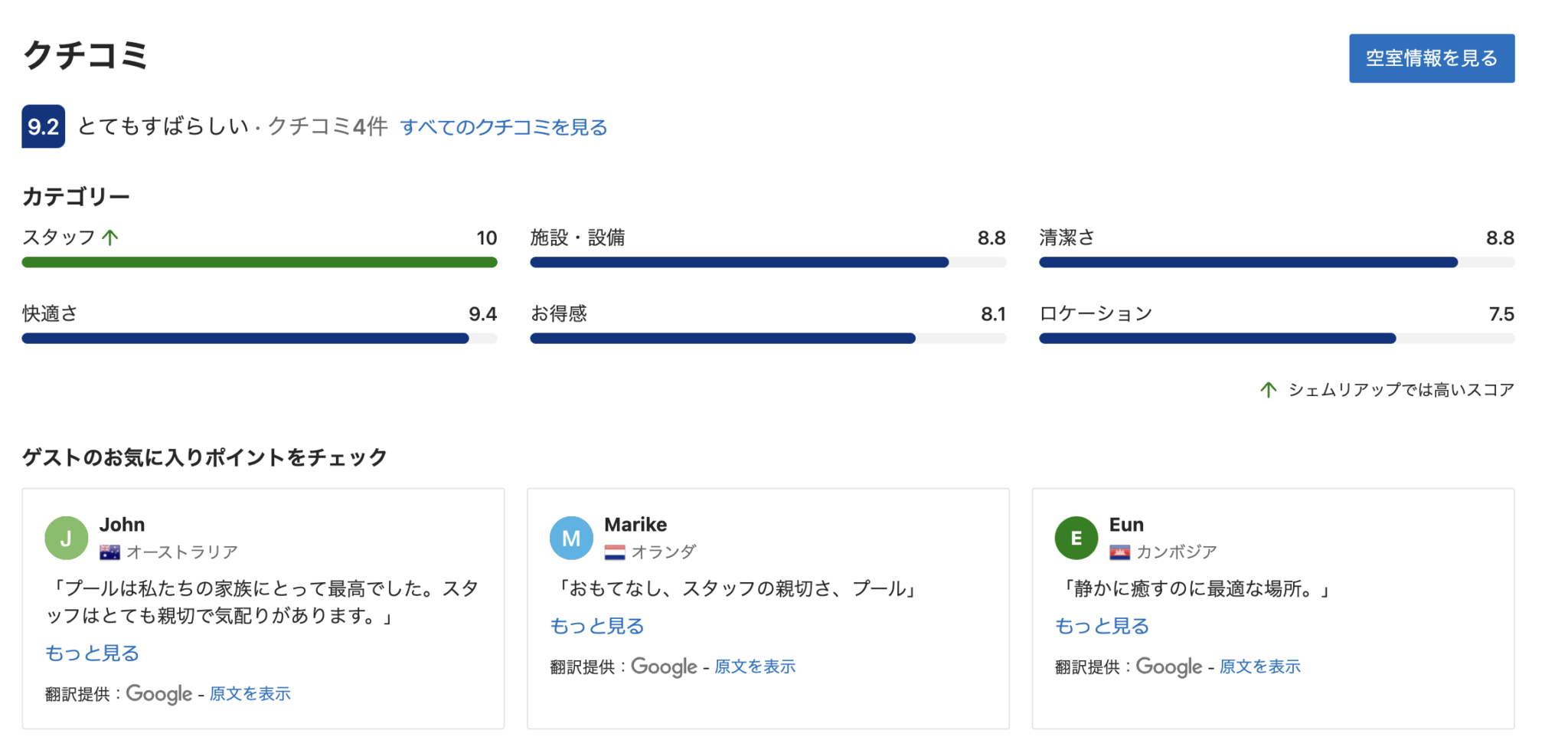Expand Marike's review with もっと見る
The image size is (1568, 750).
(x=596, y=626)
